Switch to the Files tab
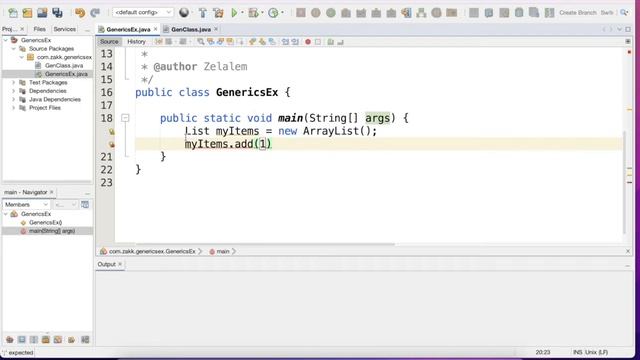Viewport: 640px width, 360px height. click(x=40, y=29)
